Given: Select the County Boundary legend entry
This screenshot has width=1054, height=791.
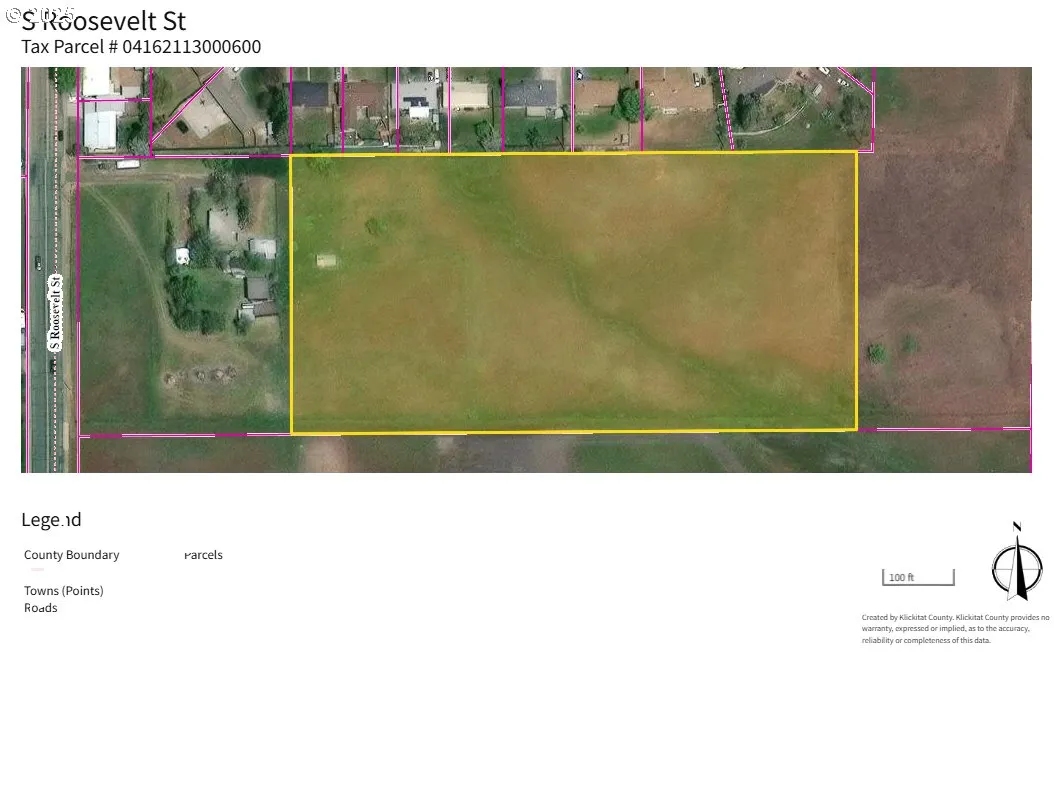Looking at the screenshot, I should [71, 555].
